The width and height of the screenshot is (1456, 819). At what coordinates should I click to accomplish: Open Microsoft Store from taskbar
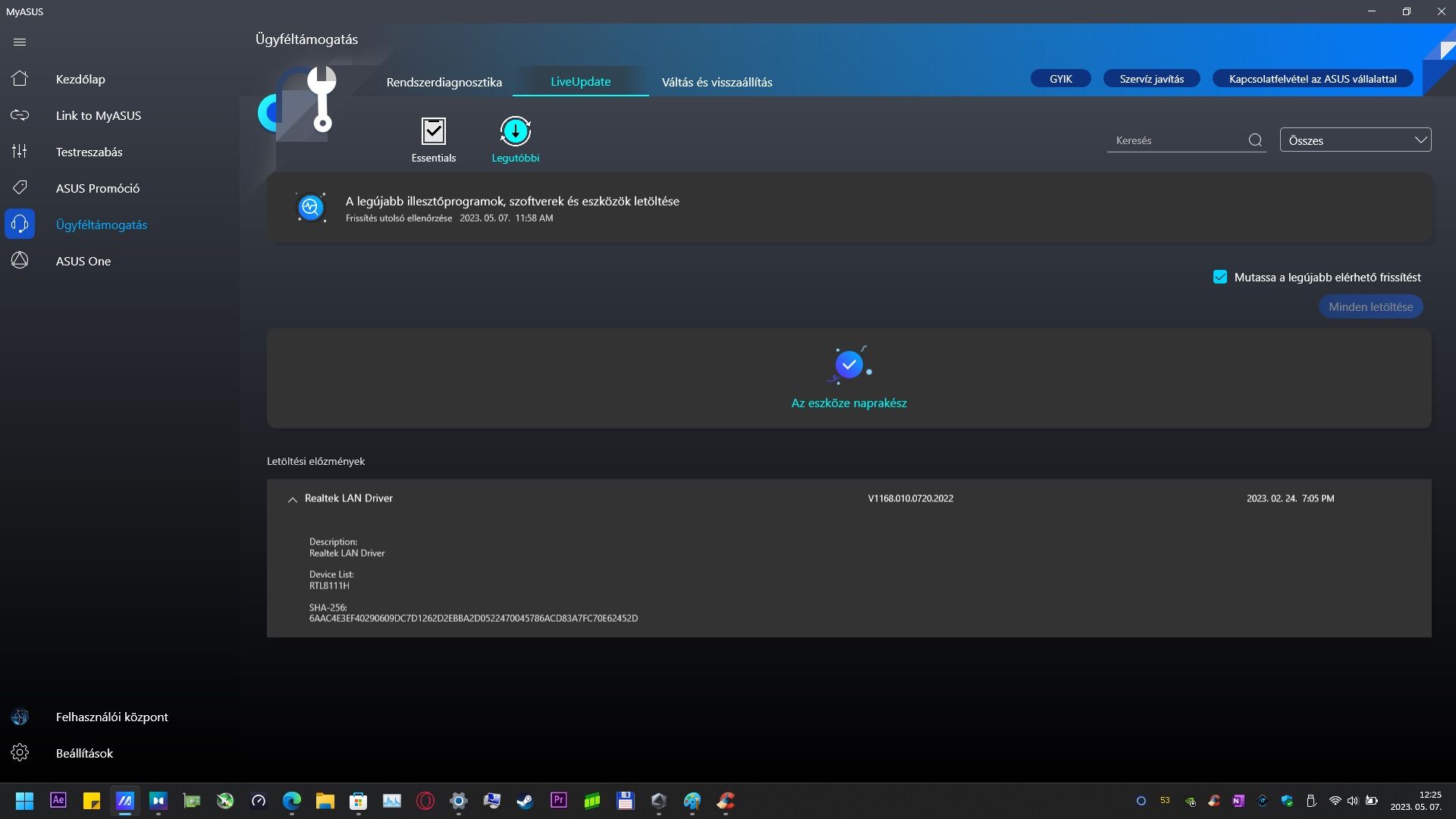(x=359, y=801)
